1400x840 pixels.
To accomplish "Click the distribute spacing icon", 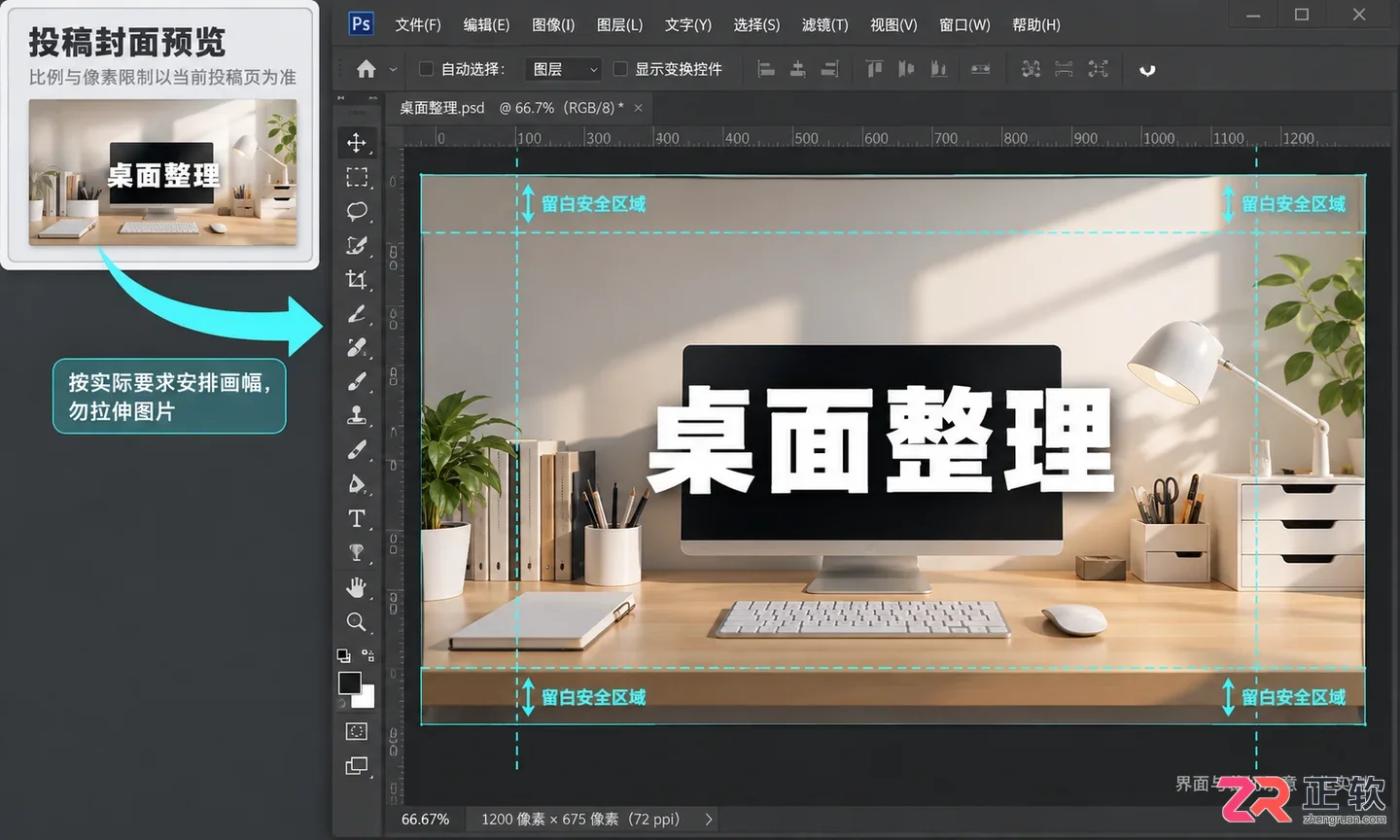I will click(x=981, y=69).
